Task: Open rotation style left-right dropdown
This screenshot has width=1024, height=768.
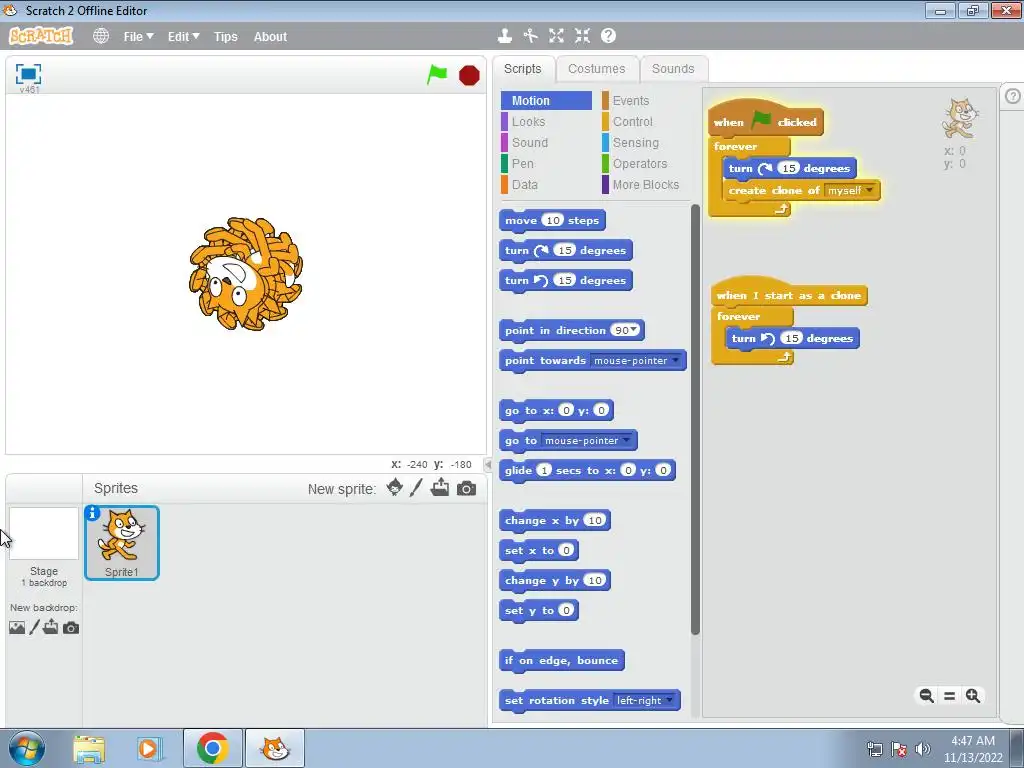Action: click(x=669, y=700)
